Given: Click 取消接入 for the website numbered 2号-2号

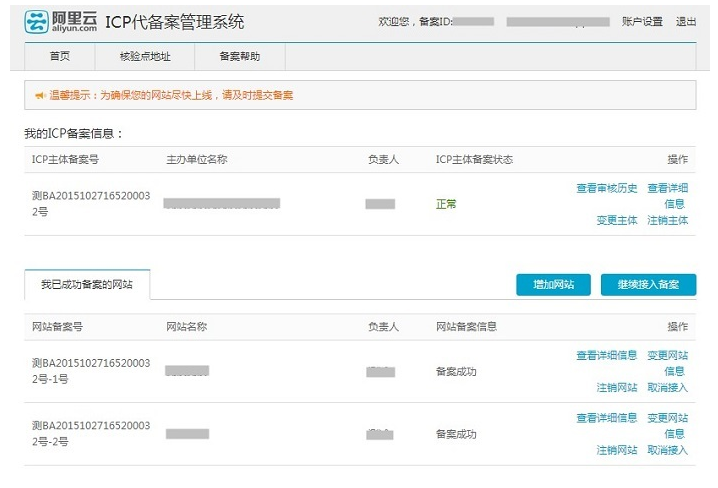Looking at the screenshot, I should pyautogui.click(x=667, y=450).
